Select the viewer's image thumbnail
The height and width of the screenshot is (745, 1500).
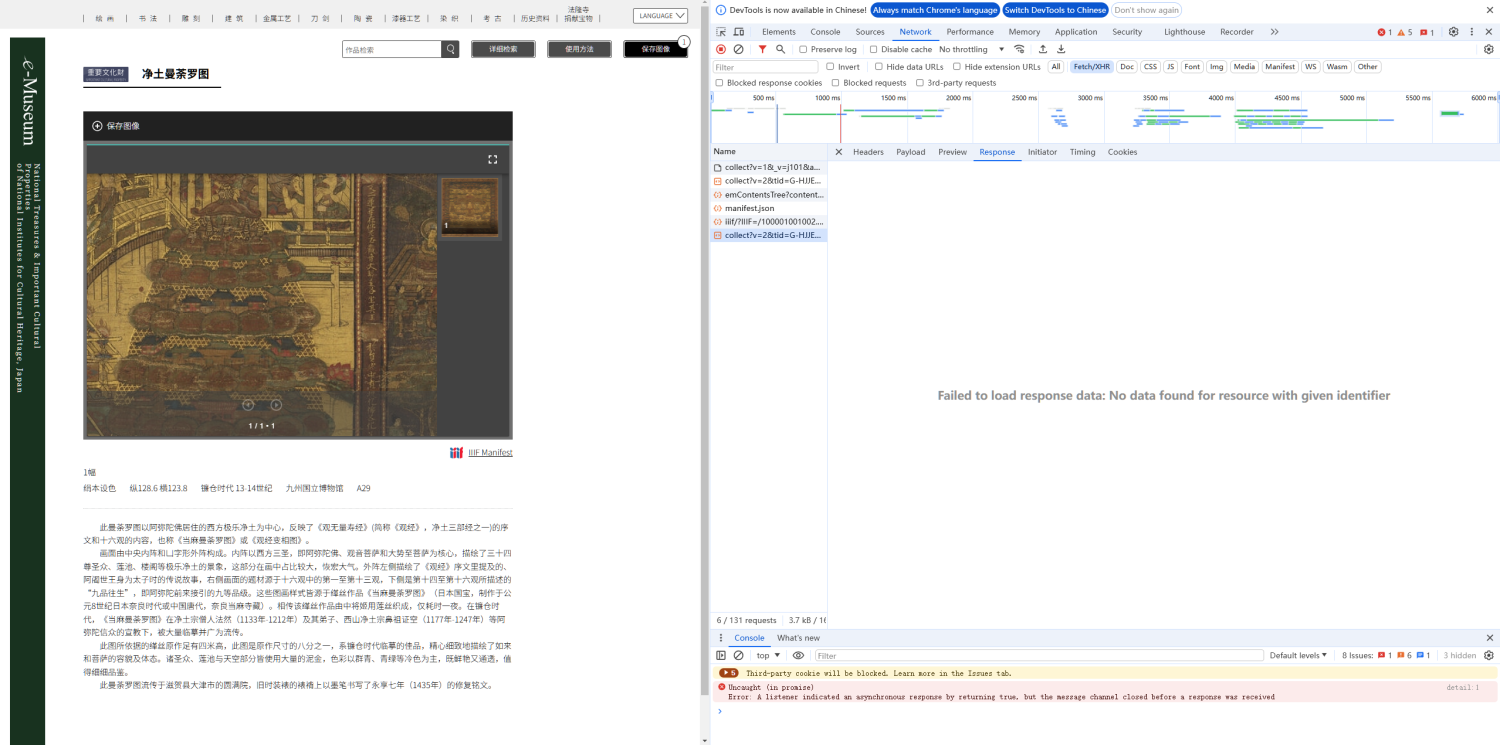(x=469, y=207)
